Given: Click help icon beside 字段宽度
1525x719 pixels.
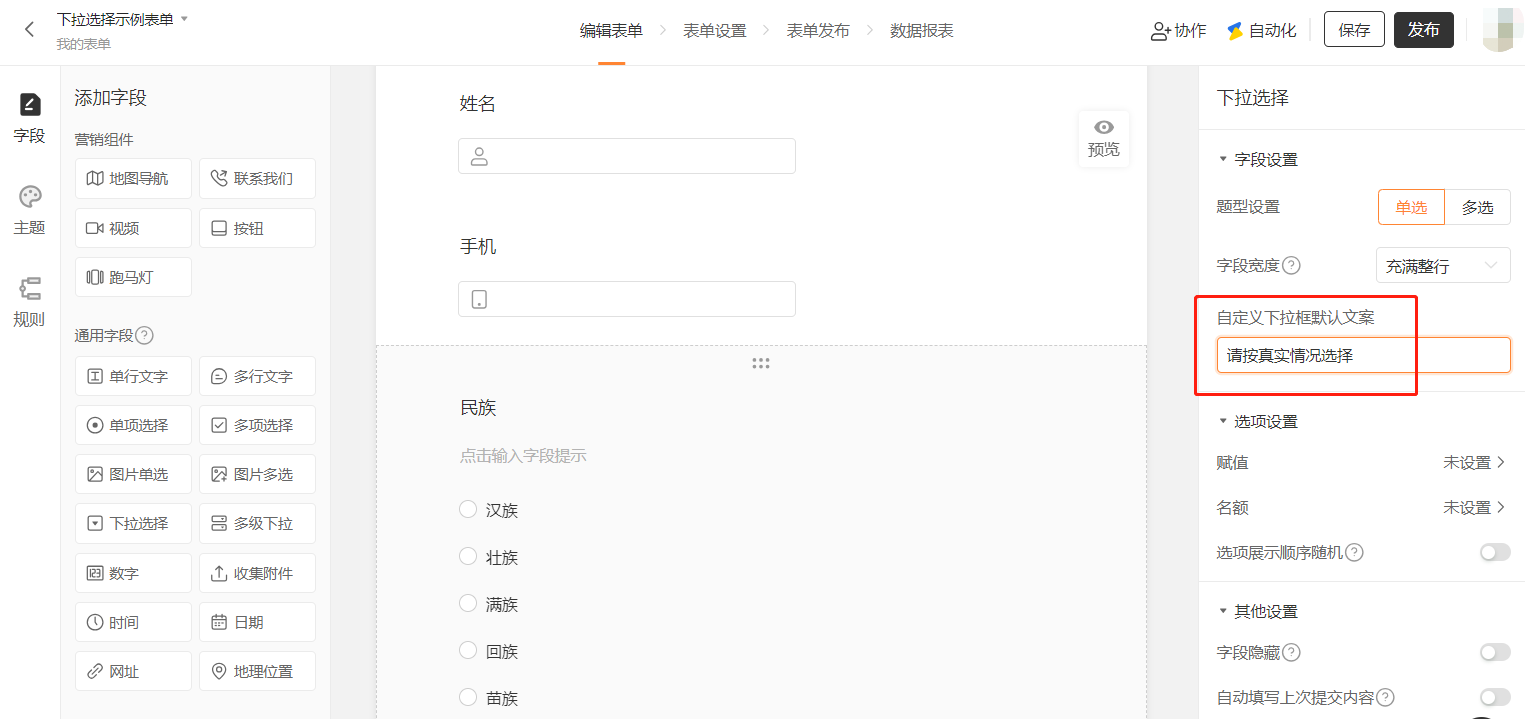Looking at the screenshot, I should pyautogui.click(x=1291, y=265).
